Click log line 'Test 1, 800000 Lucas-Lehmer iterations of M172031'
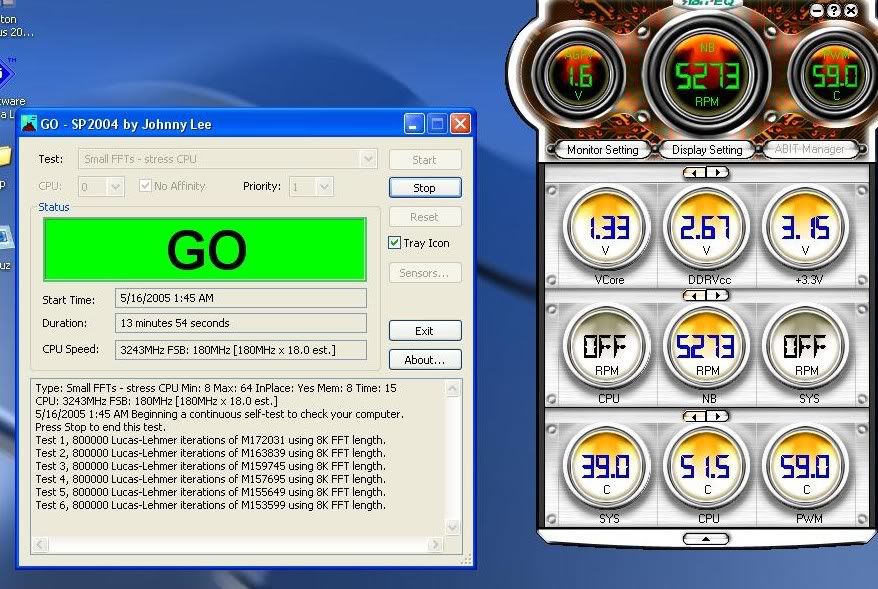The height and width of the screenshot is (589, 878). (211, 440)
